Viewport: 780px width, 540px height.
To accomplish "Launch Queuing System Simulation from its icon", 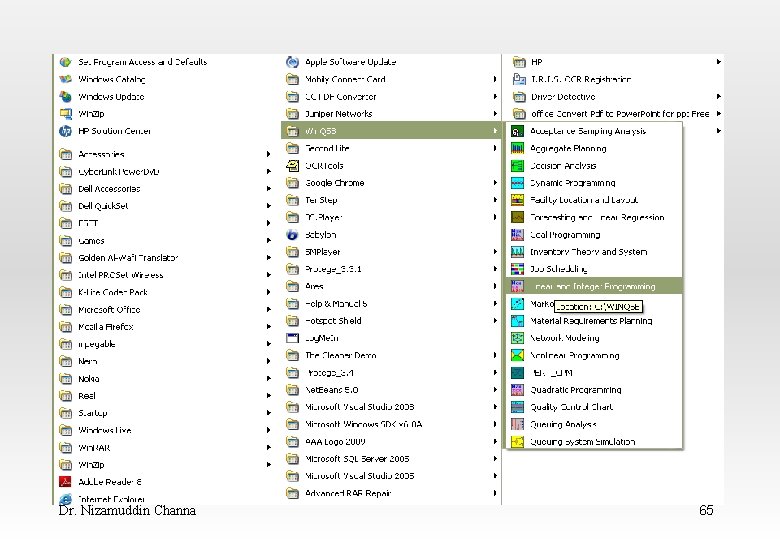I will [517, 442].
